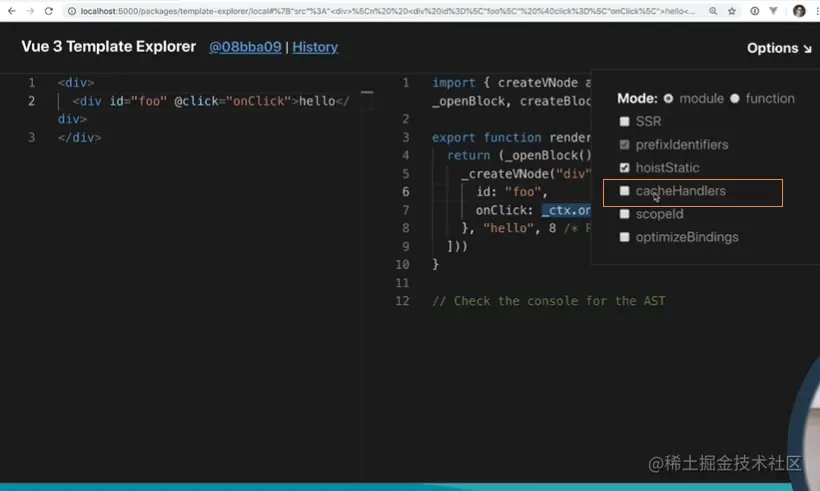Image resolution: width=820 pixels, height=491 pixels.
Task: Click the circular extension icon beside the star
Action: (755, 11)
